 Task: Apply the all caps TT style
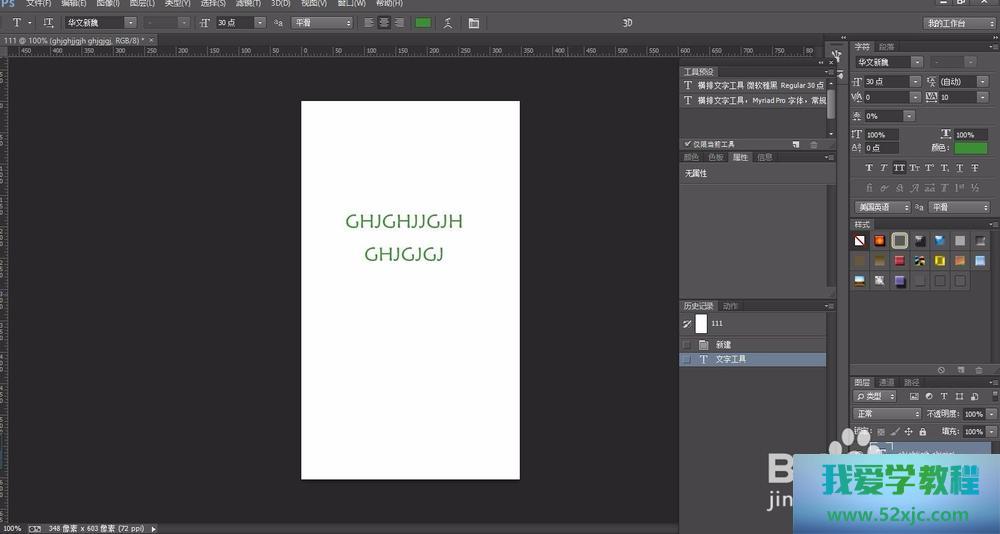899,168
